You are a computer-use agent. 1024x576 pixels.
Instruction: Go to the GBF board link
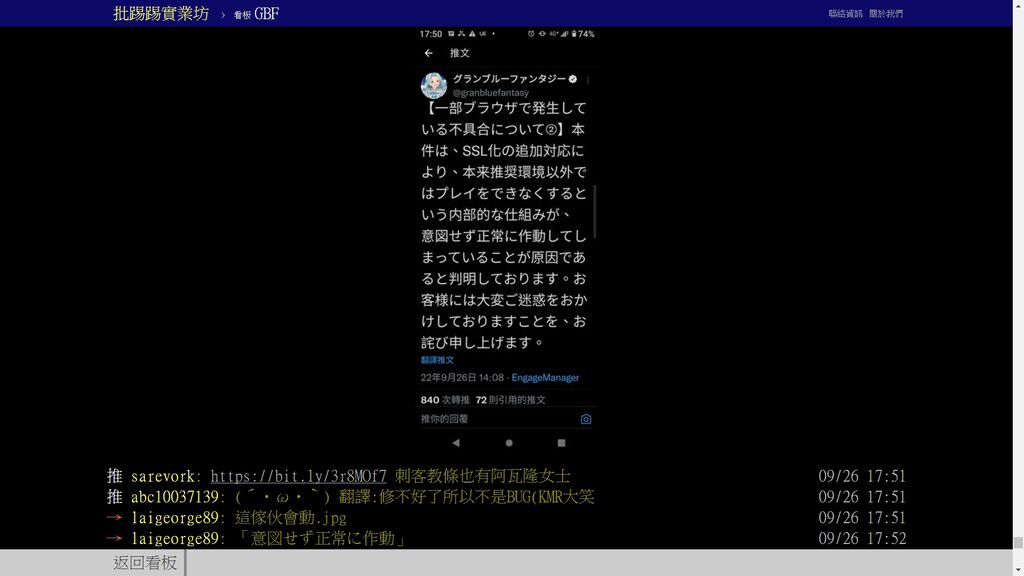(256, 14)
